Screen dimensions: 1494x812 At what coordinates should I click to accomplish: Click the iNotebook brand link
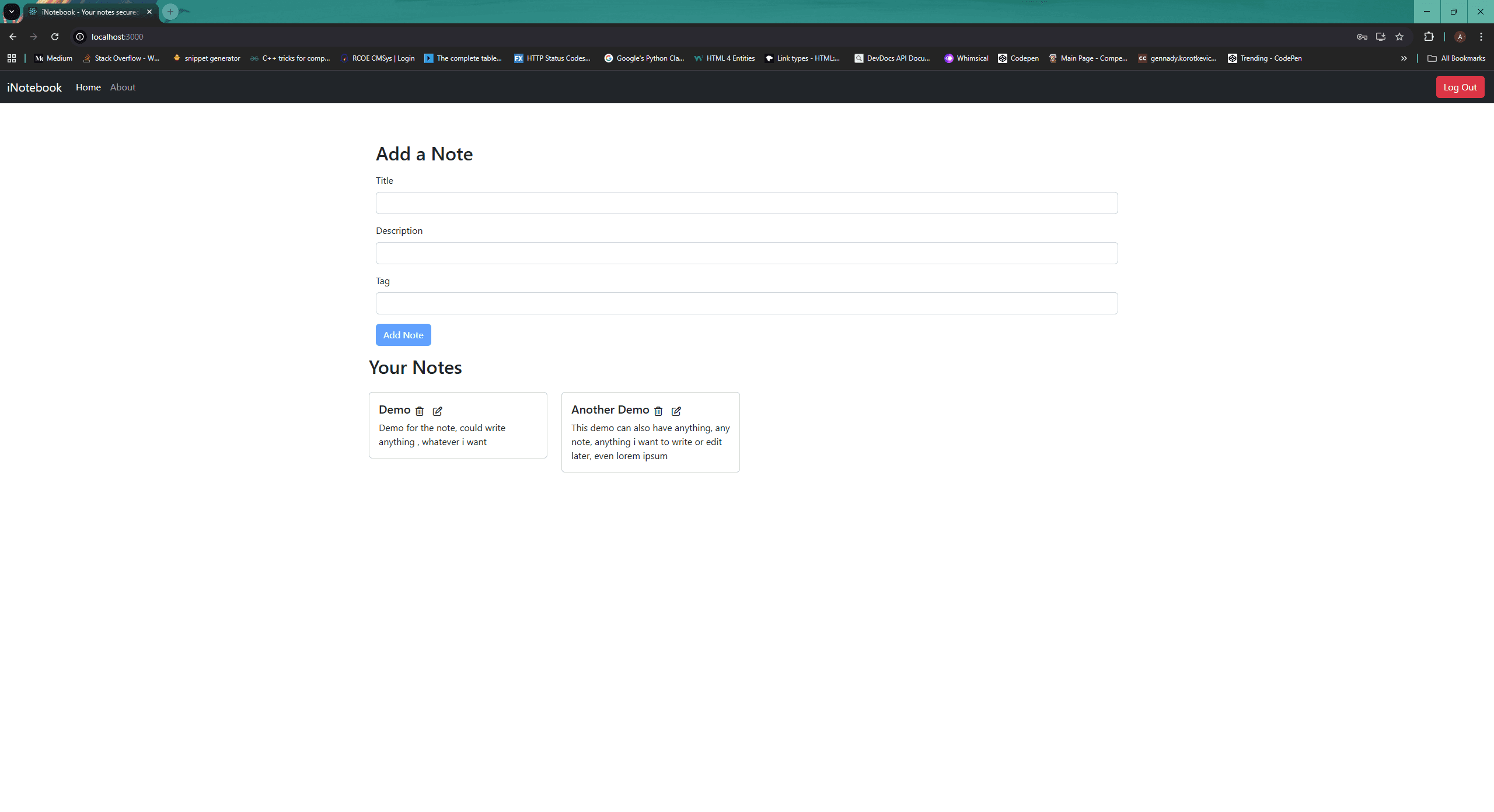tap(34, 87)
